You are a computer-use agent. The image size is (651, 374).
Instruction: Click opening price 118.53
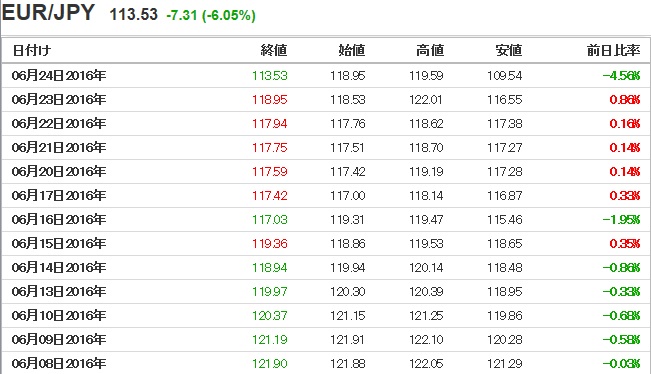click(x=348, y=100)
